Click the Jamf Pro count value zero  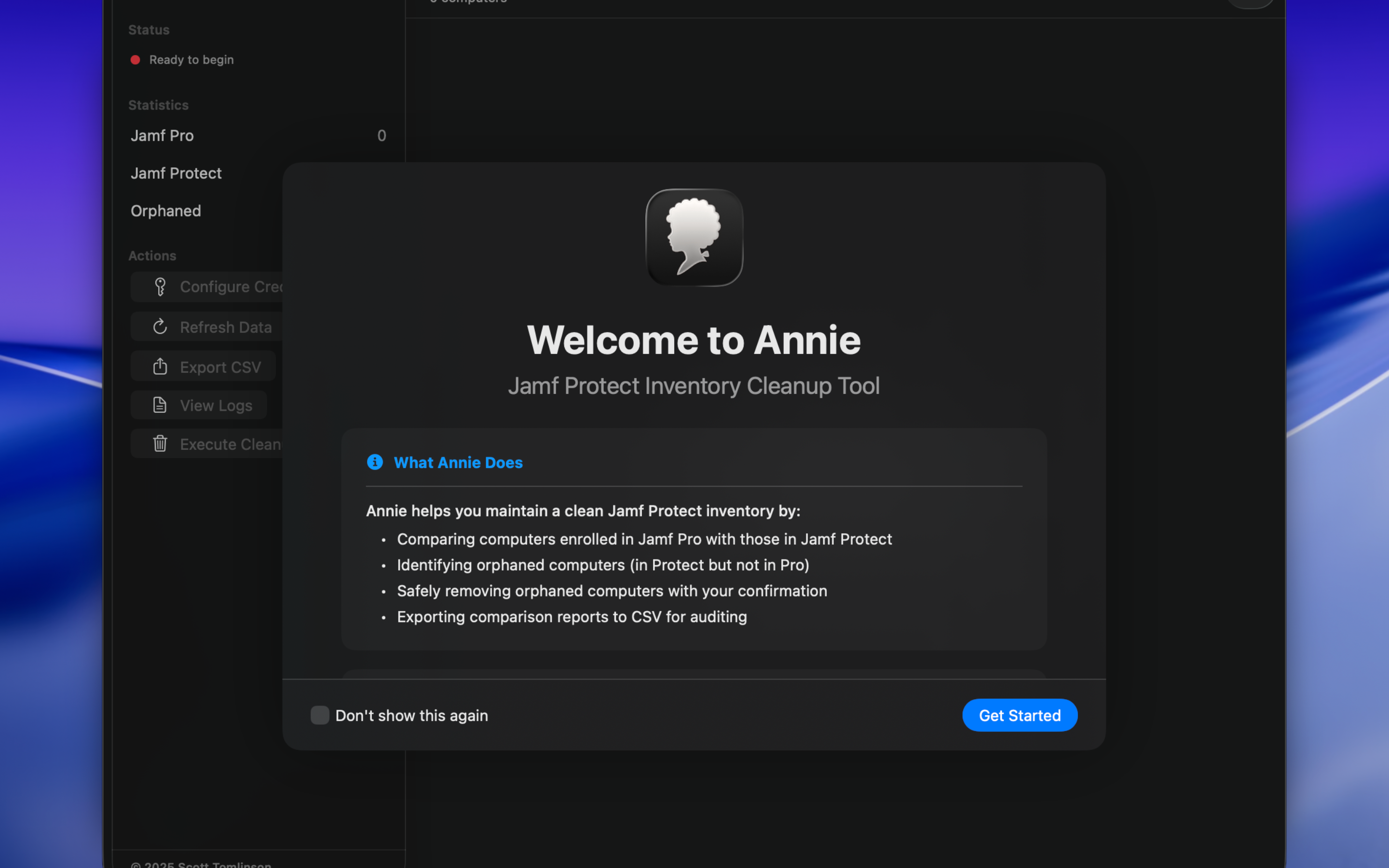click(381, 136)
